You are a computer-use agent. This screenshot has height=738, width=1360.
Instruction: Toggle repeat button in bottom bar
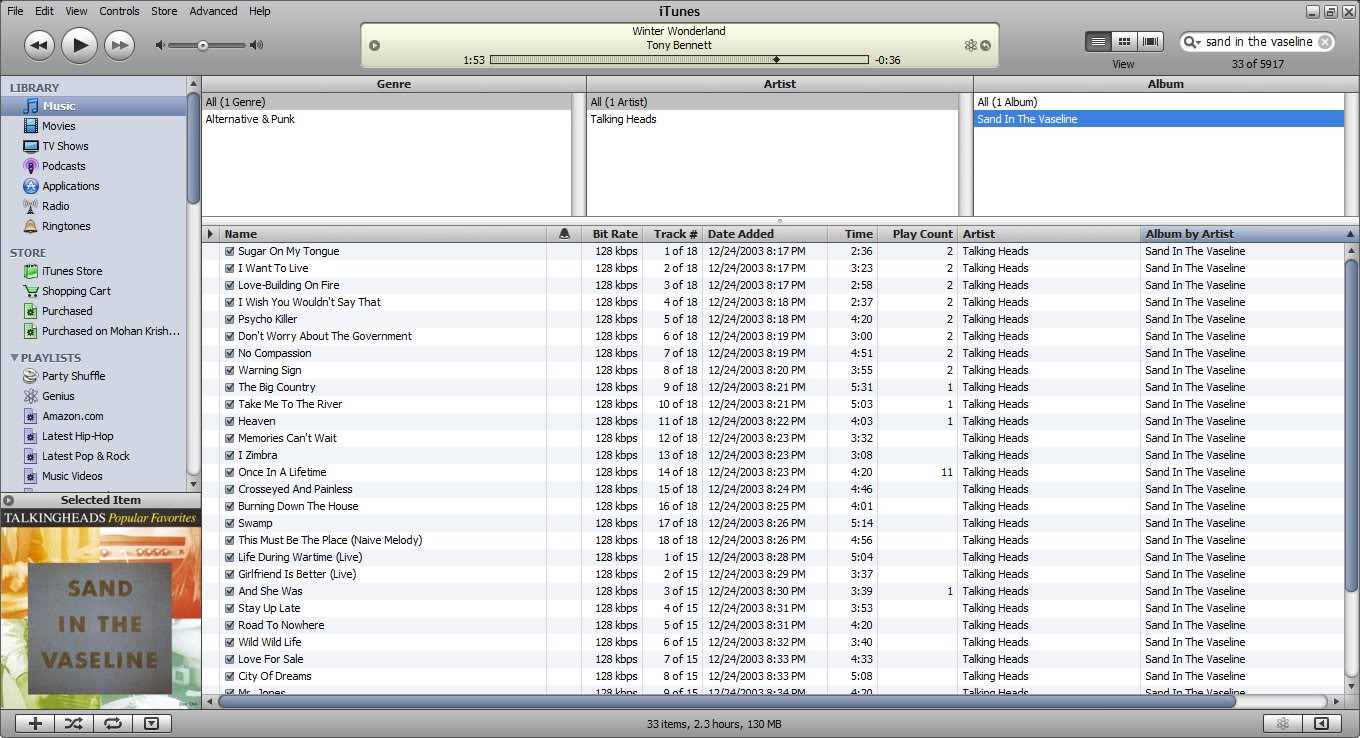(x=112, y=724)
